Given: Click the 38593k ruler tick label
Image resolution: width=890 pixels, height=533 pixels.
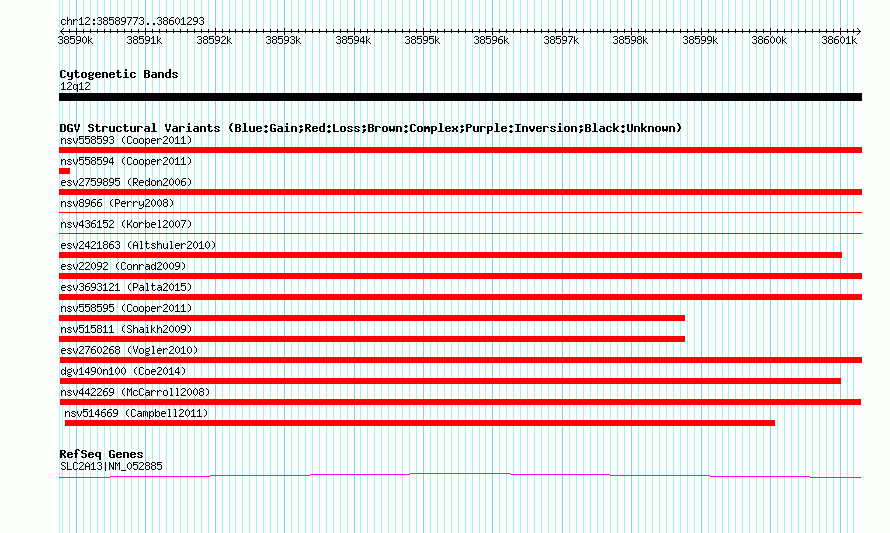Looking at the screenshot, I should 283,40.
